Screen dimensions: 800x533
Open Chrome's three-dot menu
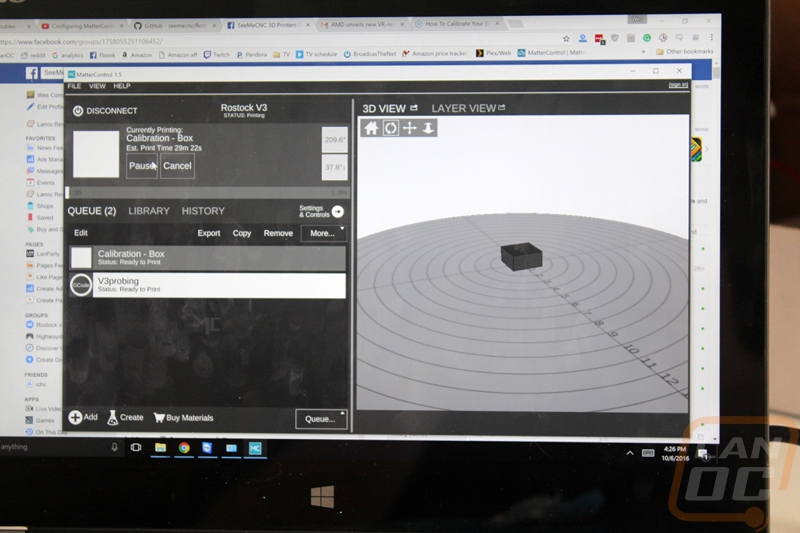(711, 37)
